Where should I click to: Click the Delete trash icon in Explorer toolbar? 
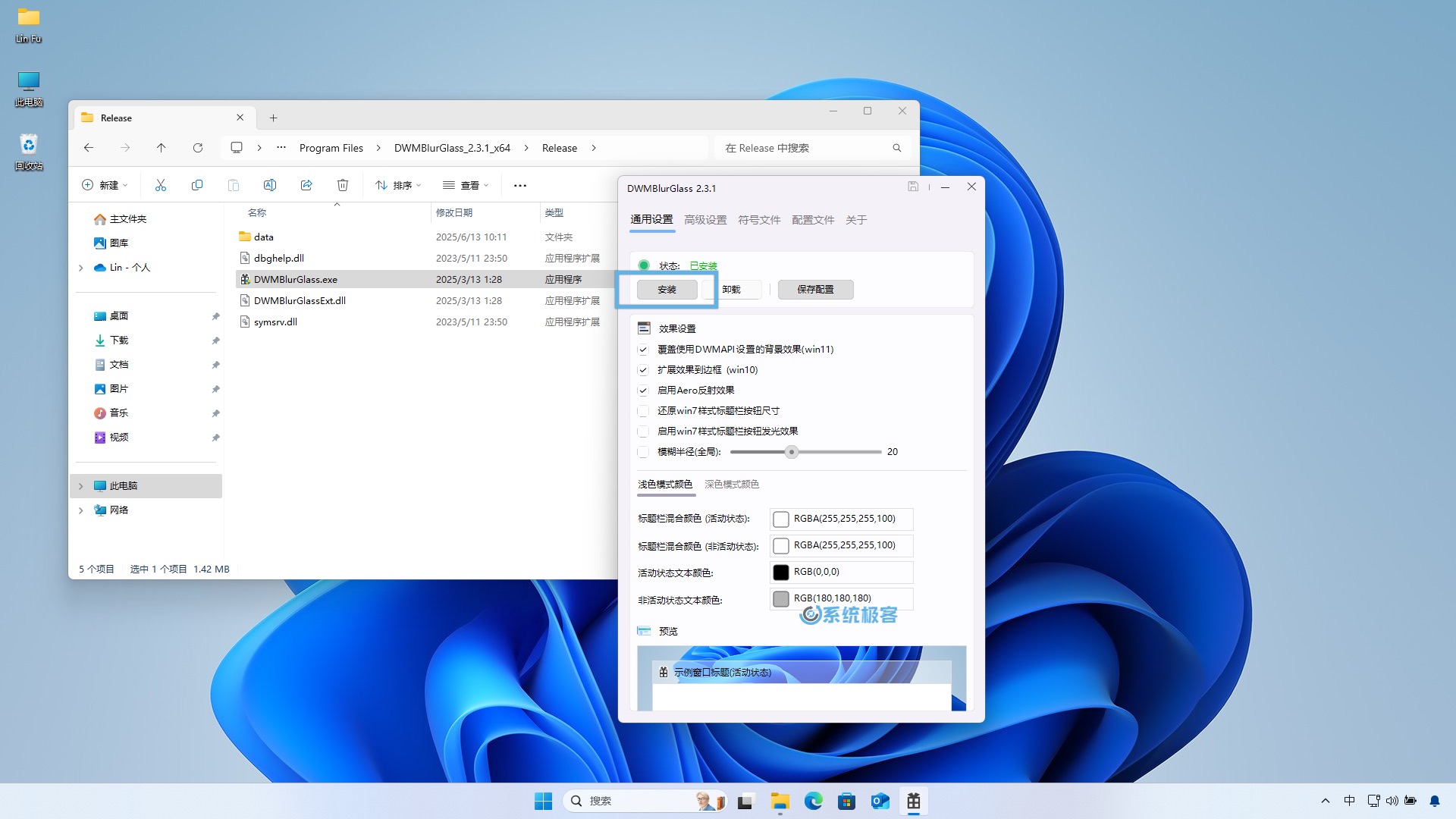click(x=343, y=185)
